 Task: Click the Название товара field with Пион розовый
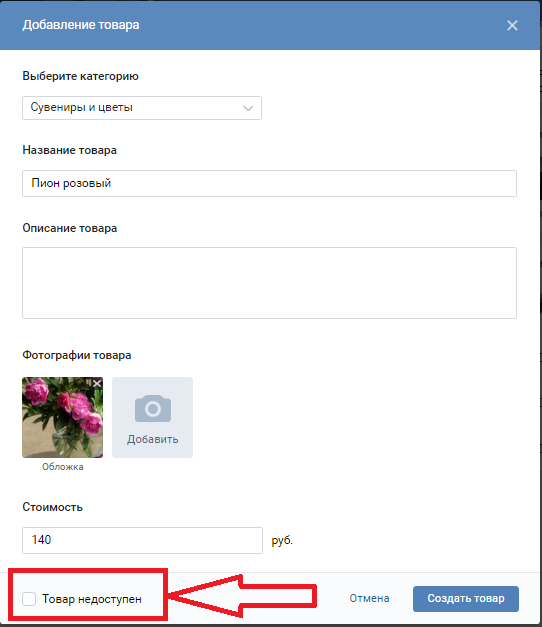269,184
